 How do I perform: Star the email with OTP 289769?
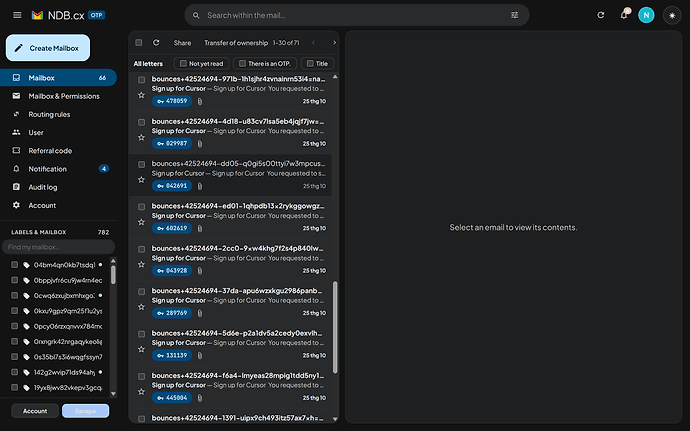point(141,306)
